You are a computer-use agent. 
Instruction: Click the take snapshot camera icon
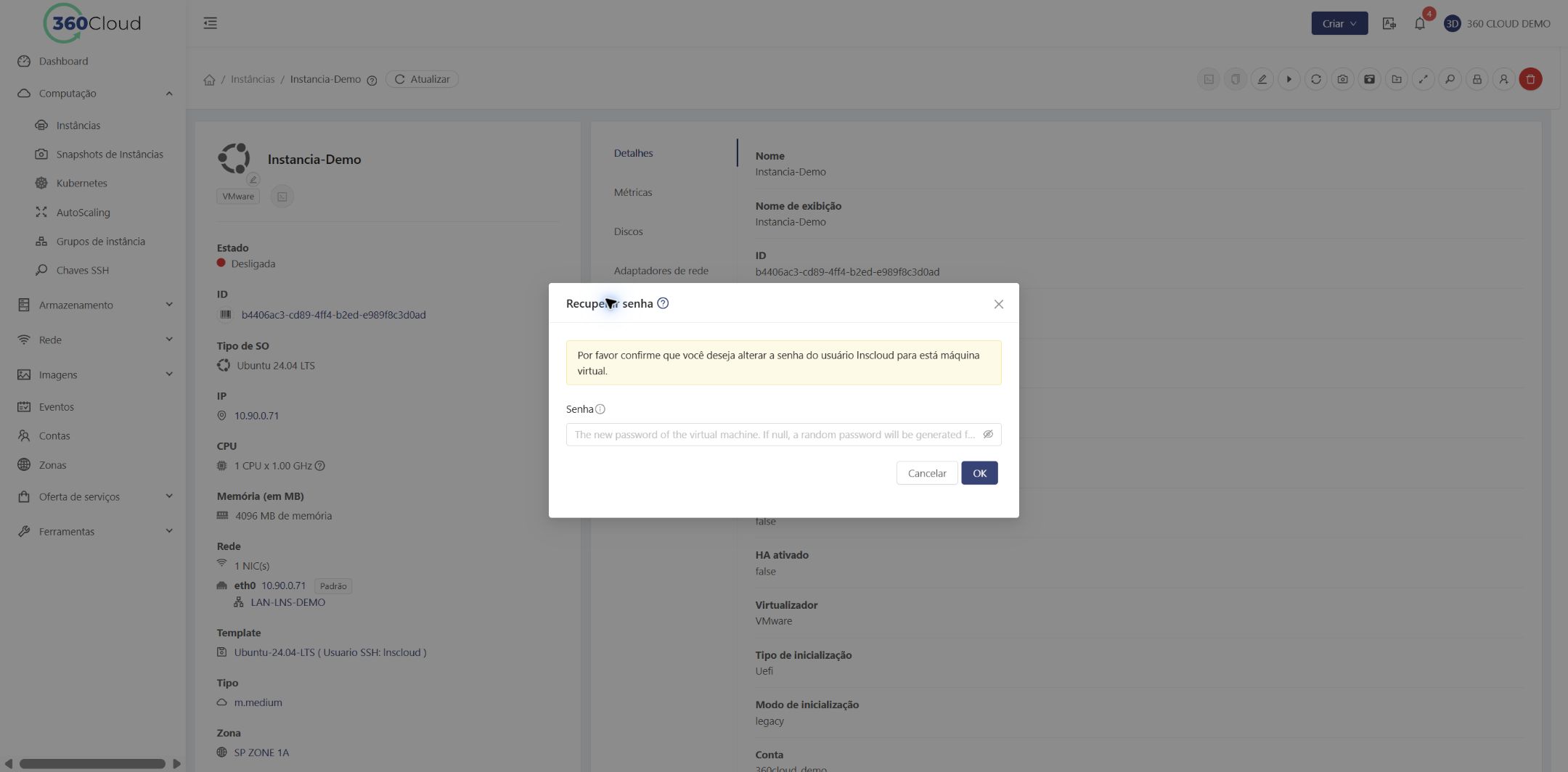pos(1343,79)
